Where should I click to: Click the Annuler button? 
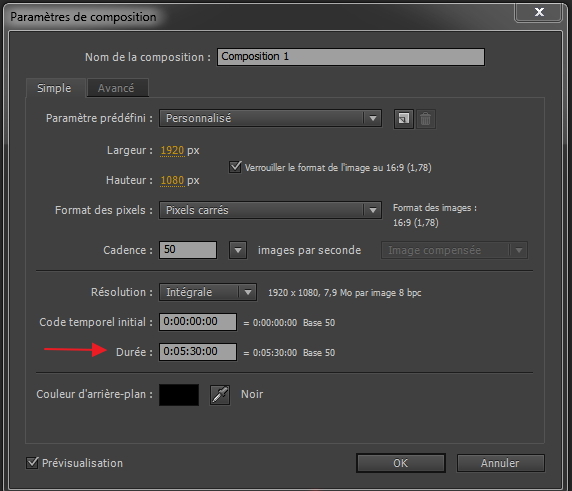(x=500, y=463)
